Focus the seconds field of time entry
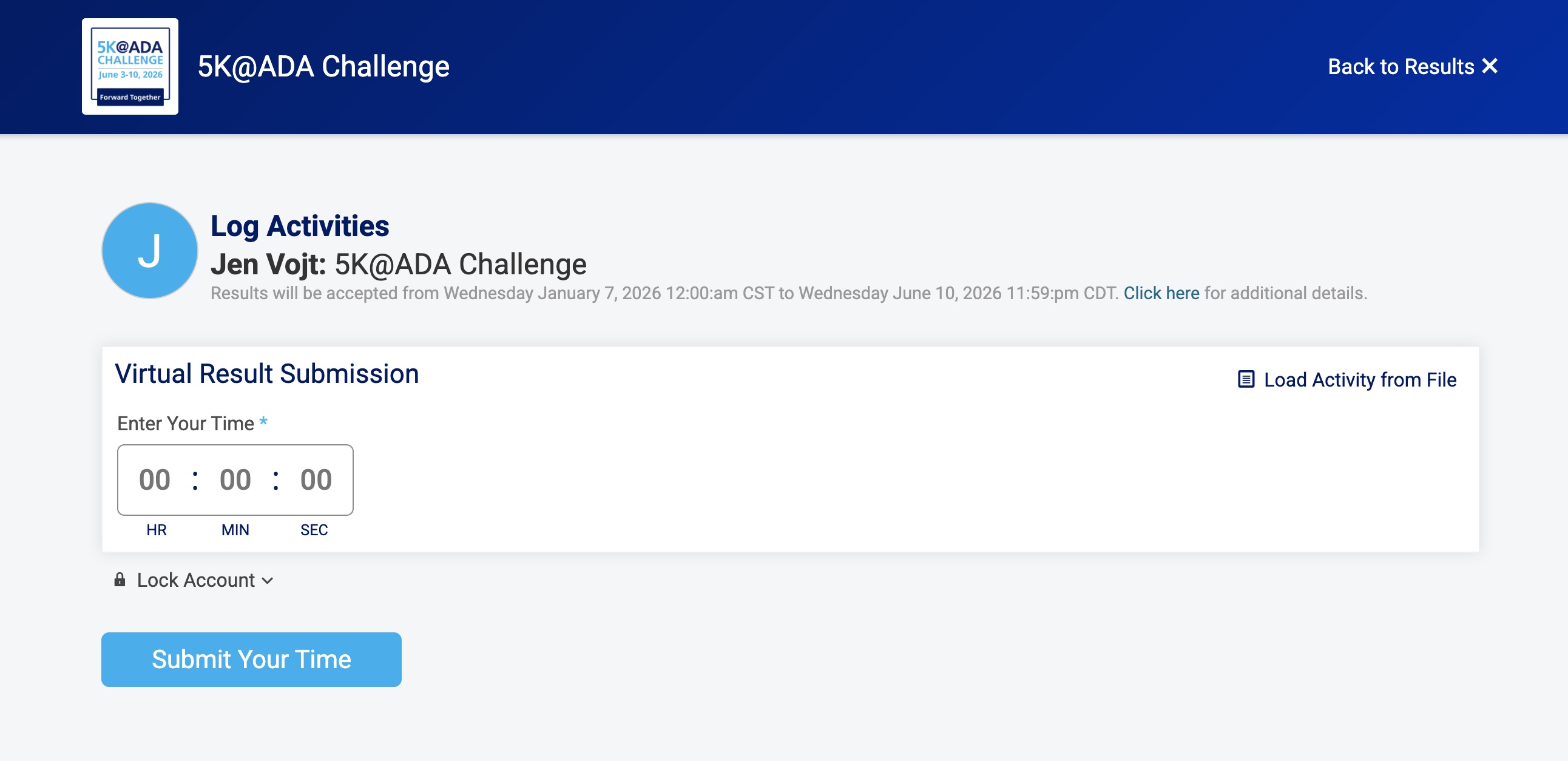The width and height of the screenshot is (1568, 761). (316, 480)
